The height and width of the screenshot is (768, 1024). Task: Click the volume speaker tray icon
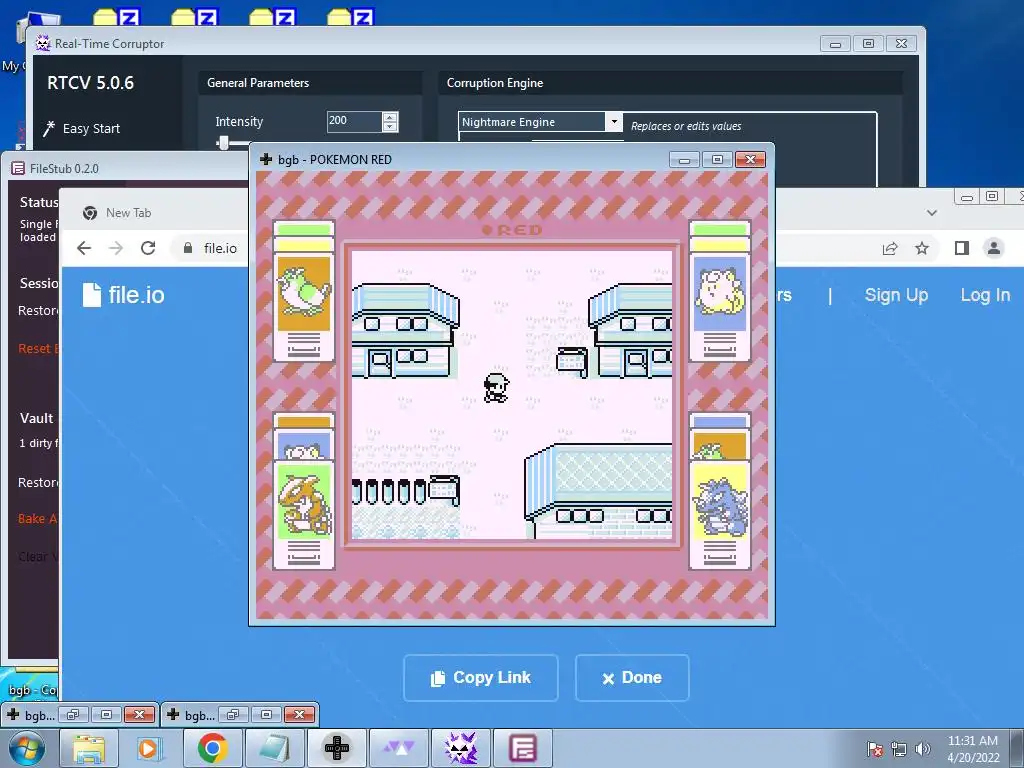[x=922, y=749]
